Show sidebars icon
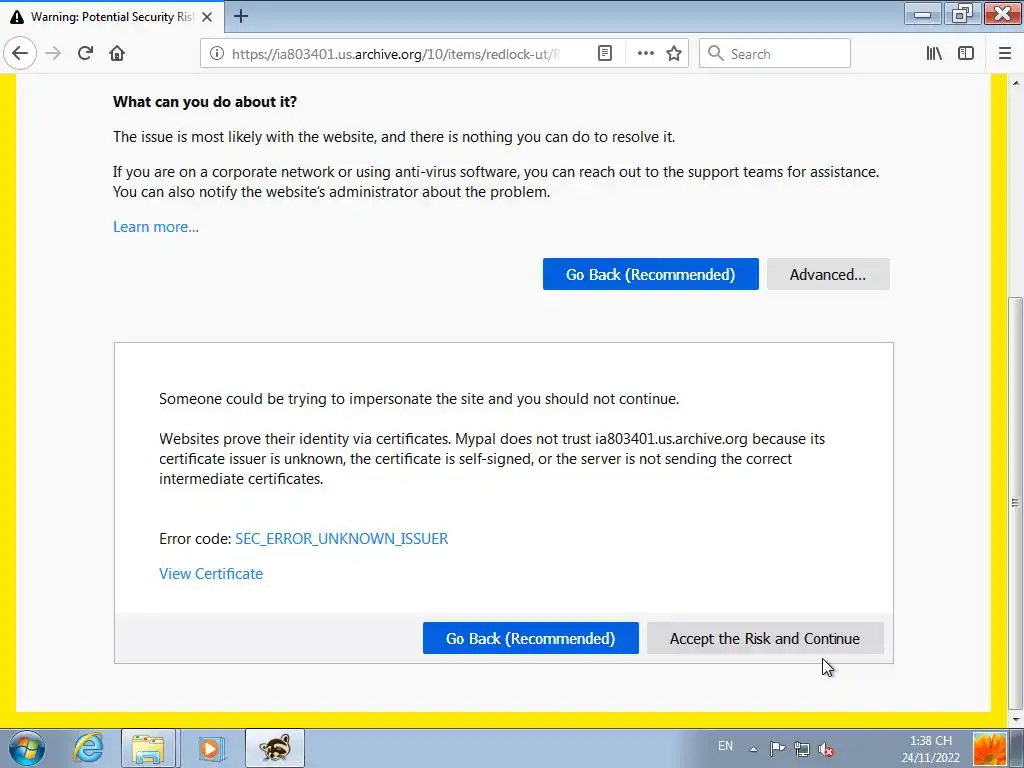 click(x=966, y=54)
